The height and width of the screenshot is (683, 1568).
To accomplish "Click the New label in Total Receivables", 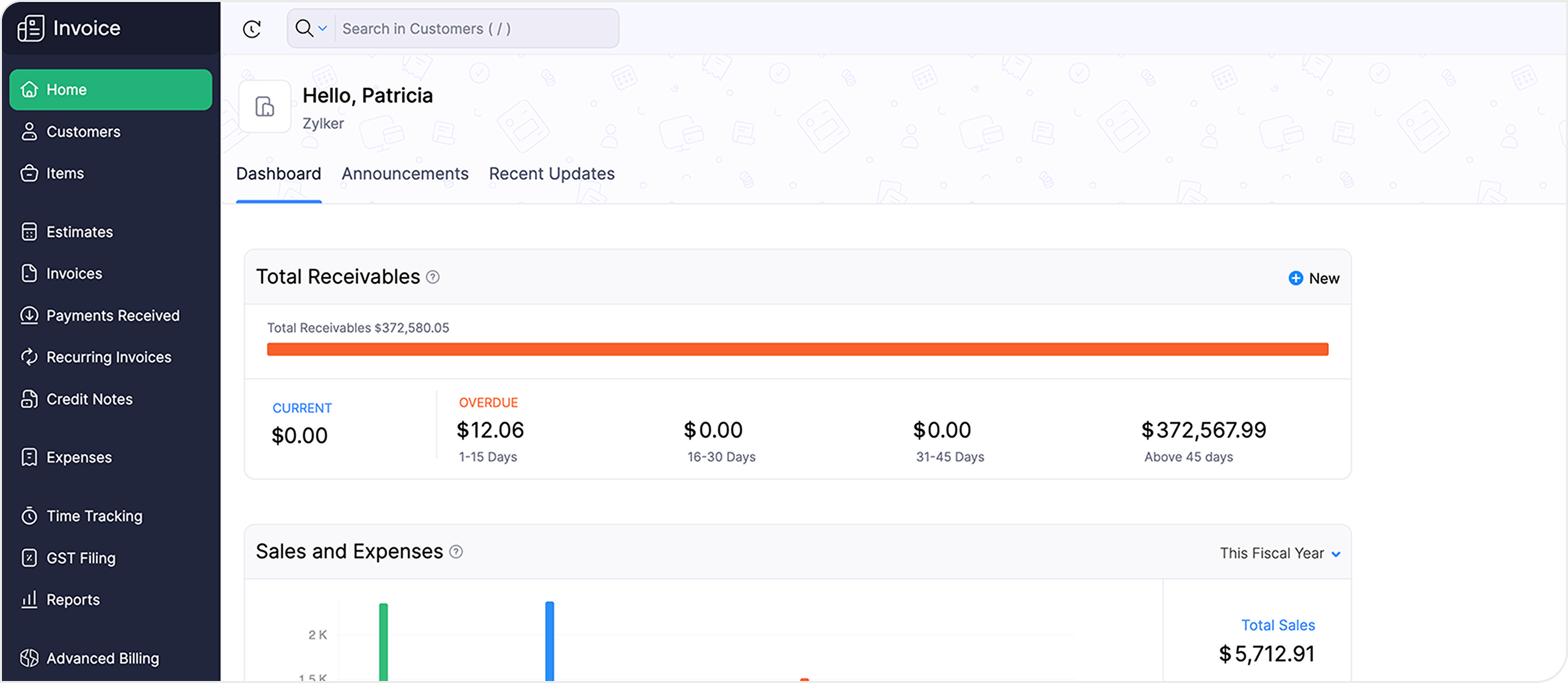I will click(x=1324, y=278).
